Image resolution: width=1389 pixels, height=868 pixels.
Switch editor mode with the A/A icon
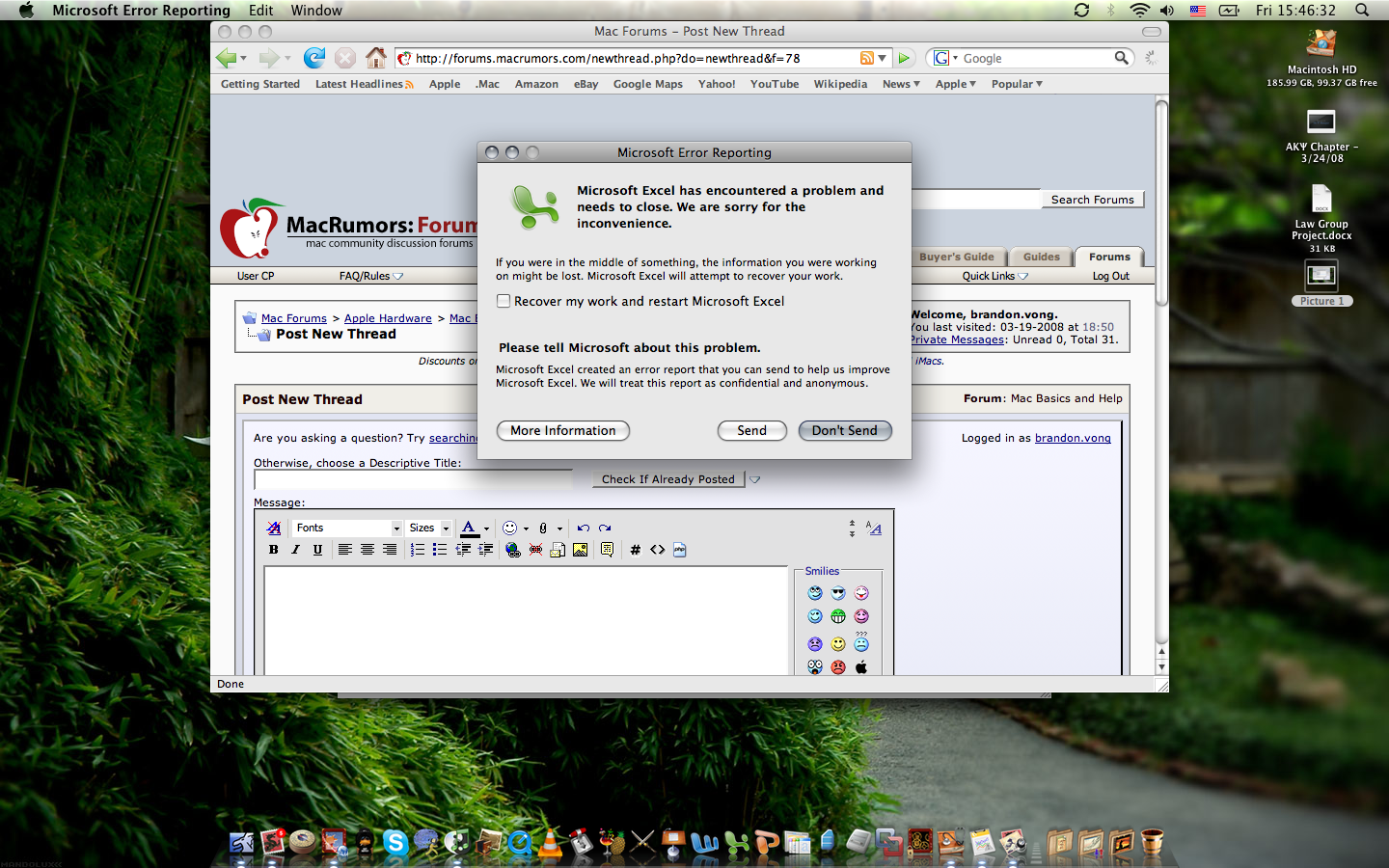coord(874,528)
